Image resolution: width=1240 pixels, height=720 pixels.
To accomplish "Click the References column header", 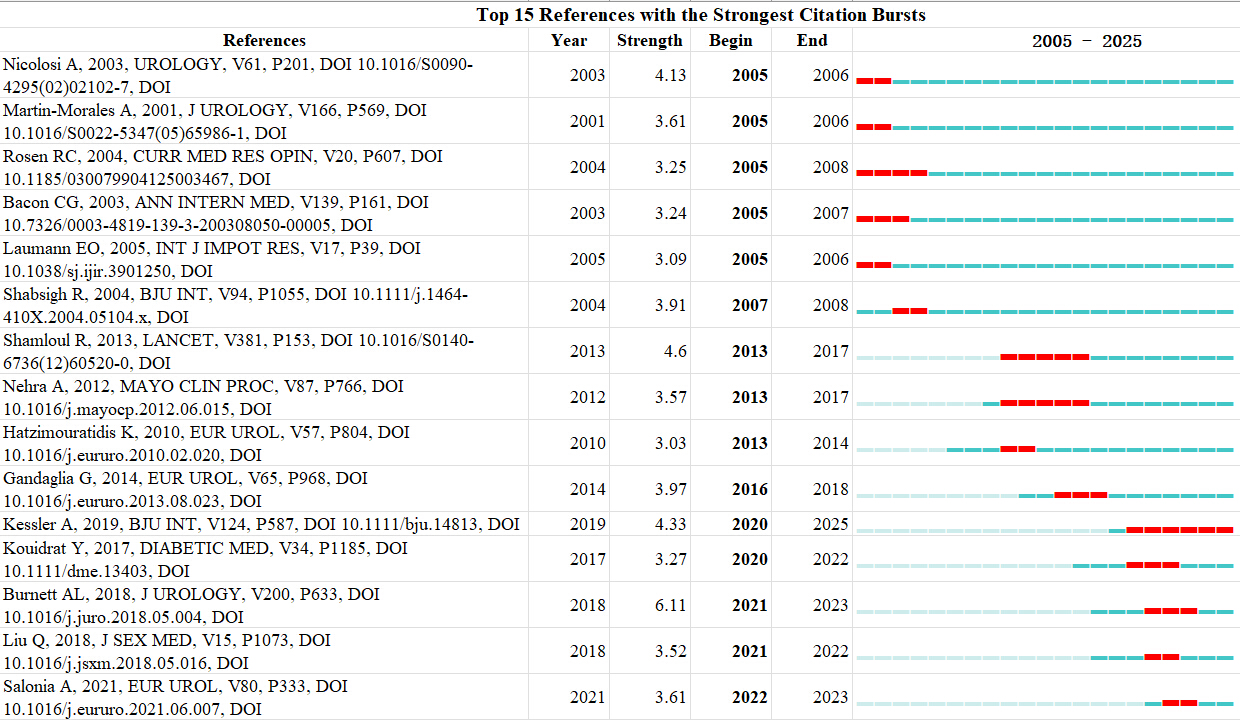I will click(x=264, y=40).
